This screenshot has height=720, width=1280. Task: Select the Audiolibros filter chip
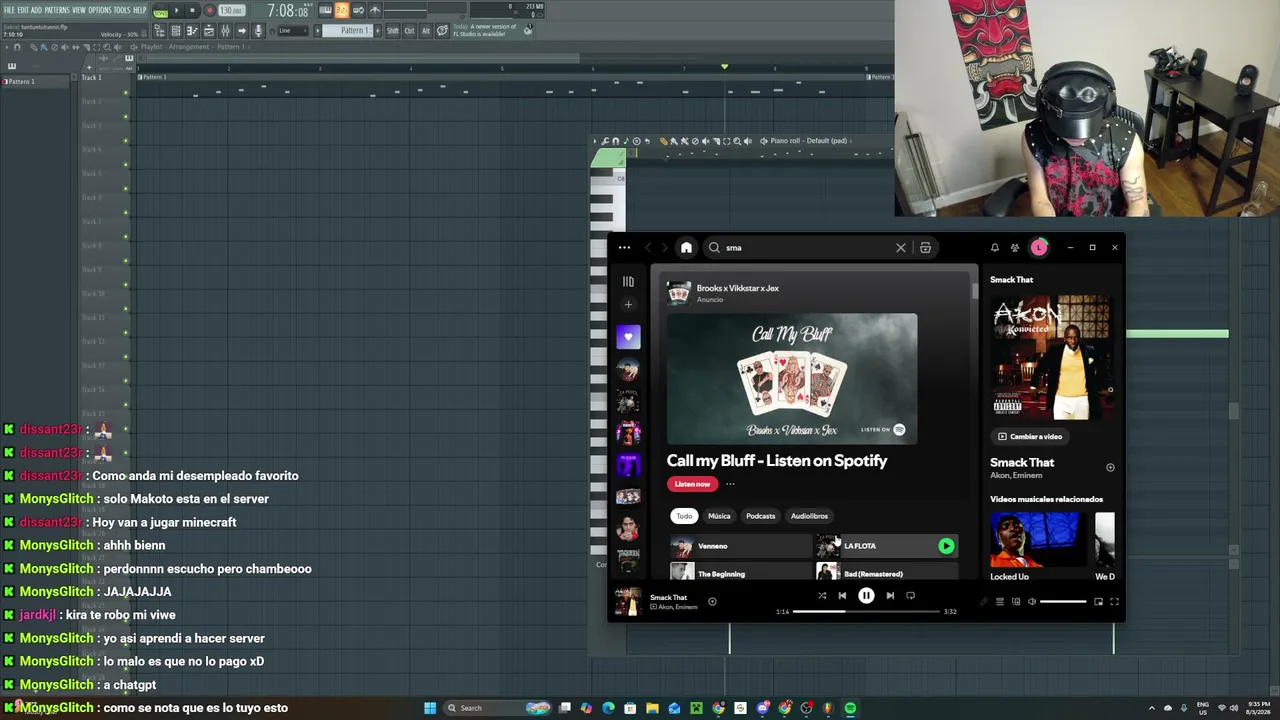(x=809, y=516)
